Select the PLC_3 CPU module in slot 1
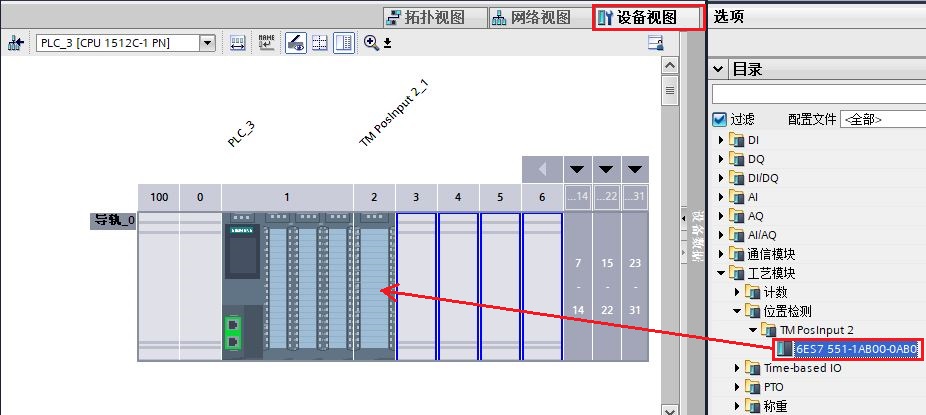This screenshot has height=415, width=926. click(288, 286)
